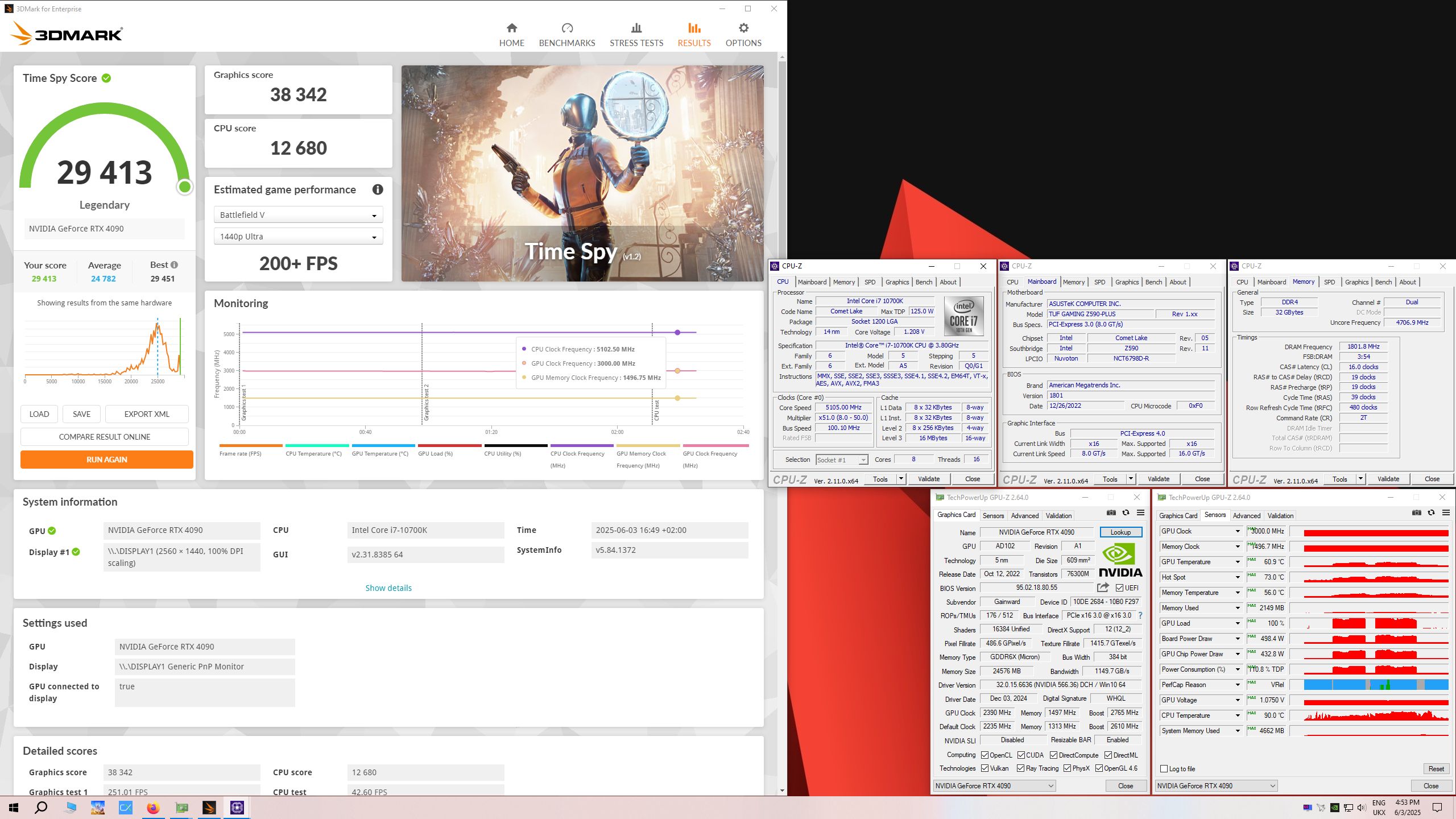The height and width of the screenshot is (819, 1456).
Task: Open the BENCHMARKS section in 3DMark
Action: [567, 35]
